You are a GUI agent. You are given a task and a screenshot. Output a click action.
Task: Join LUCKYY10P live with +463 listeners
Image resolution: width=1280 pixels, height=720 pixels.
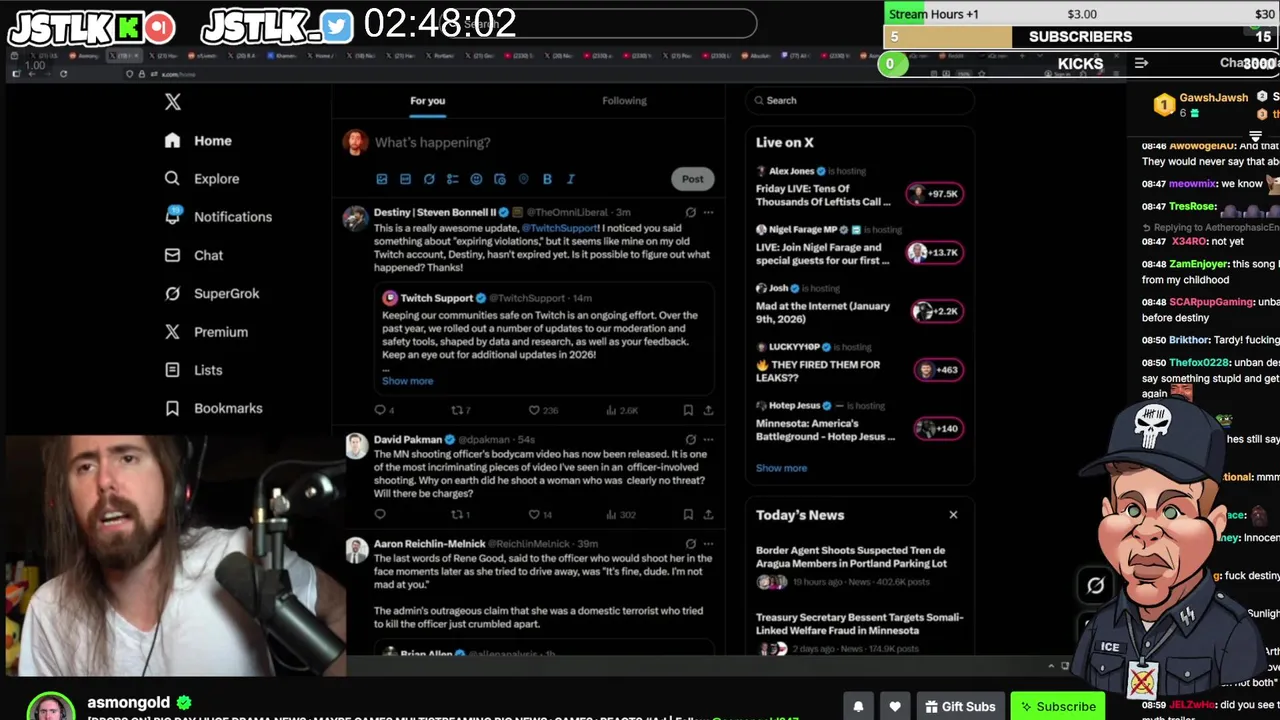(938, 370)
